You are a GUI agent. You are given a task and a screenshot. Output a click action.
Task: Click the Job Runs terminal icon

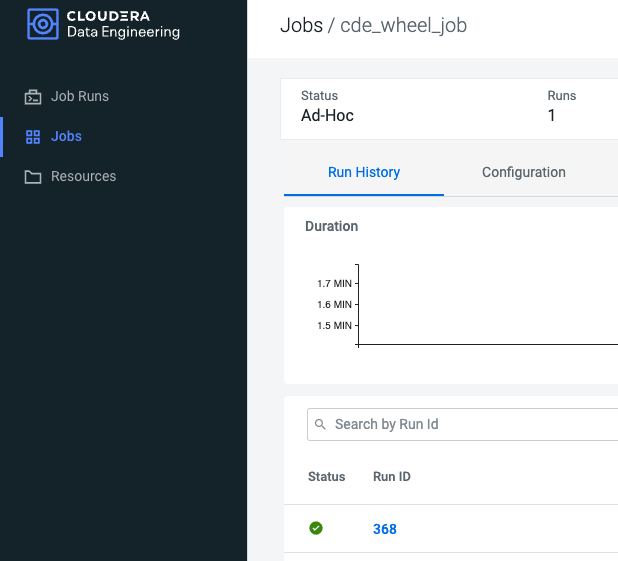[33, 97]
